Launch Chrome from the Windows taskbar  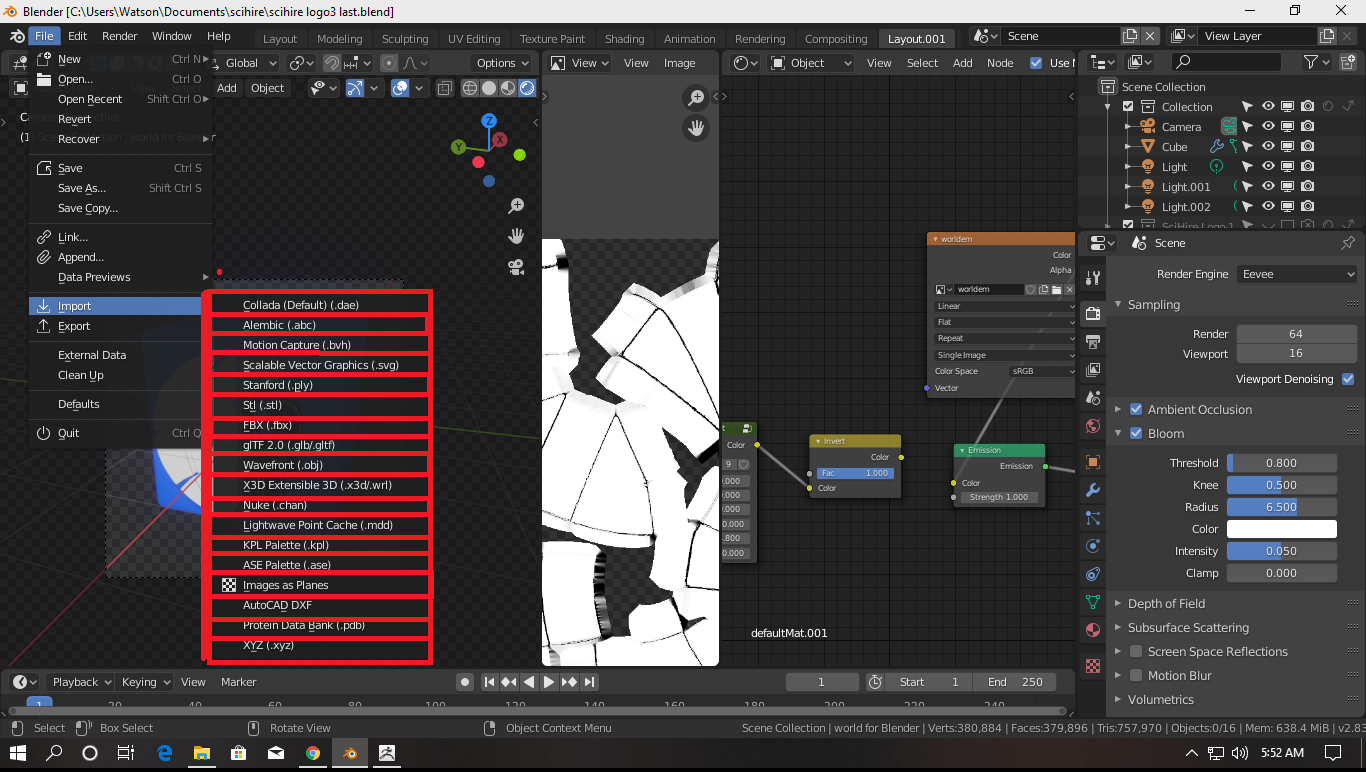[x=313, y=753]
